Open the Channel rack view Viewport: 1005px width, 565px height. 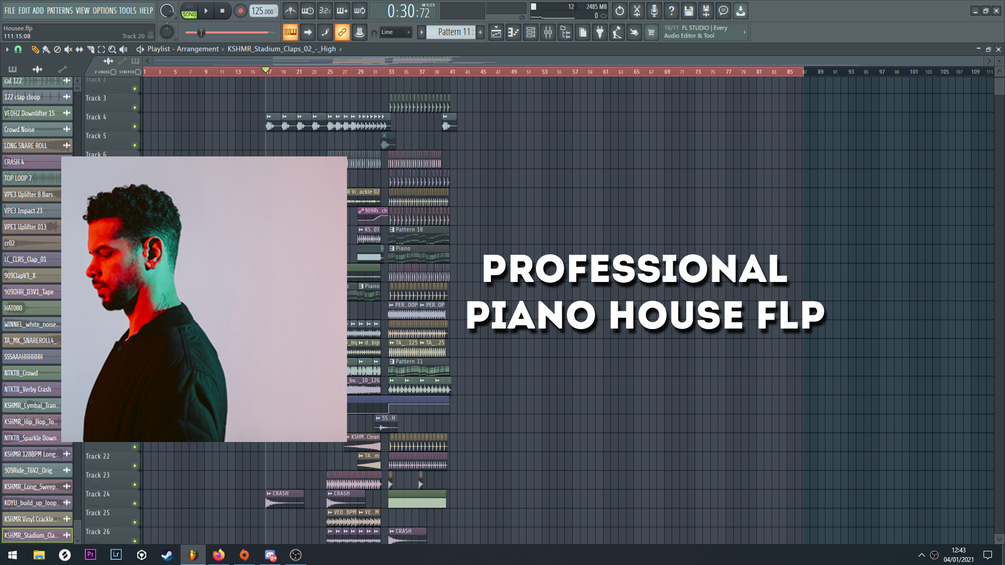(x=531, y=32)
